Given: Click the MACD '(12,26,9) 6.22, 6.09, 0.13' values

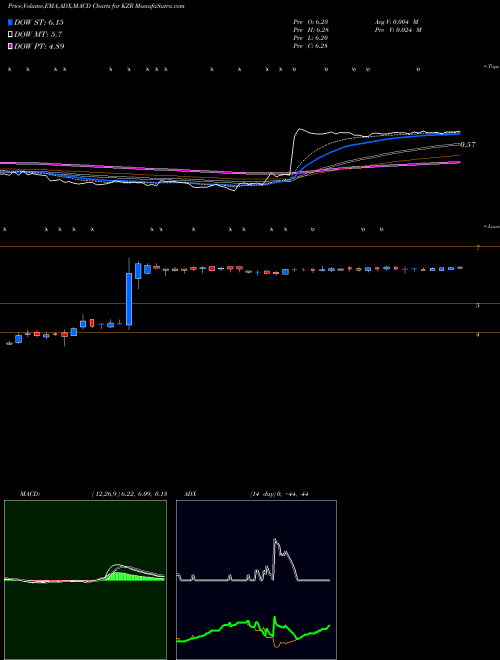Looking at the screenshot, I should point(129,494).
